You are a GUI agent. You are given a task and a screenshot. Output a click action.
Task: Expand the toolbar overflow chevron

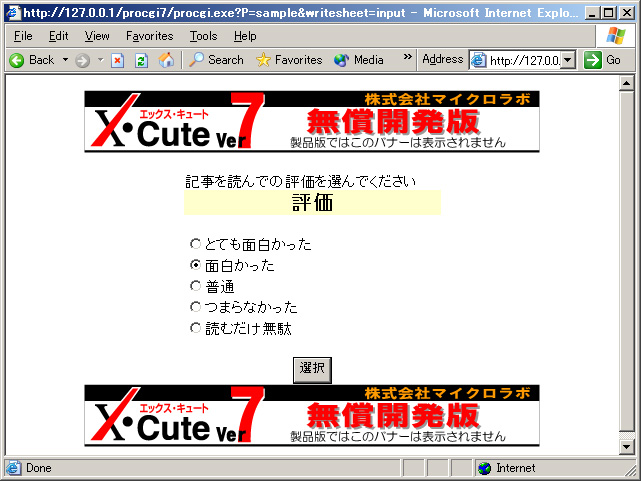407,56
